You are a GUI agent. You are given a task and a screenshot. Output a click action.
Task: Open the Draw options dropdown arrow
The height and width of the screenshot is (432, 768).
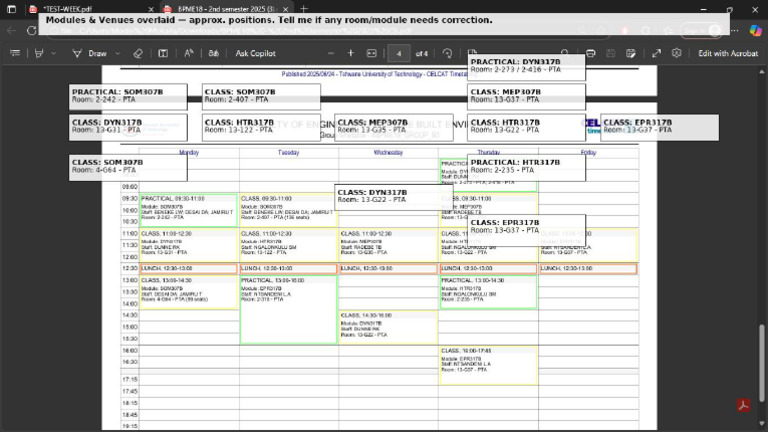[118, 53]
